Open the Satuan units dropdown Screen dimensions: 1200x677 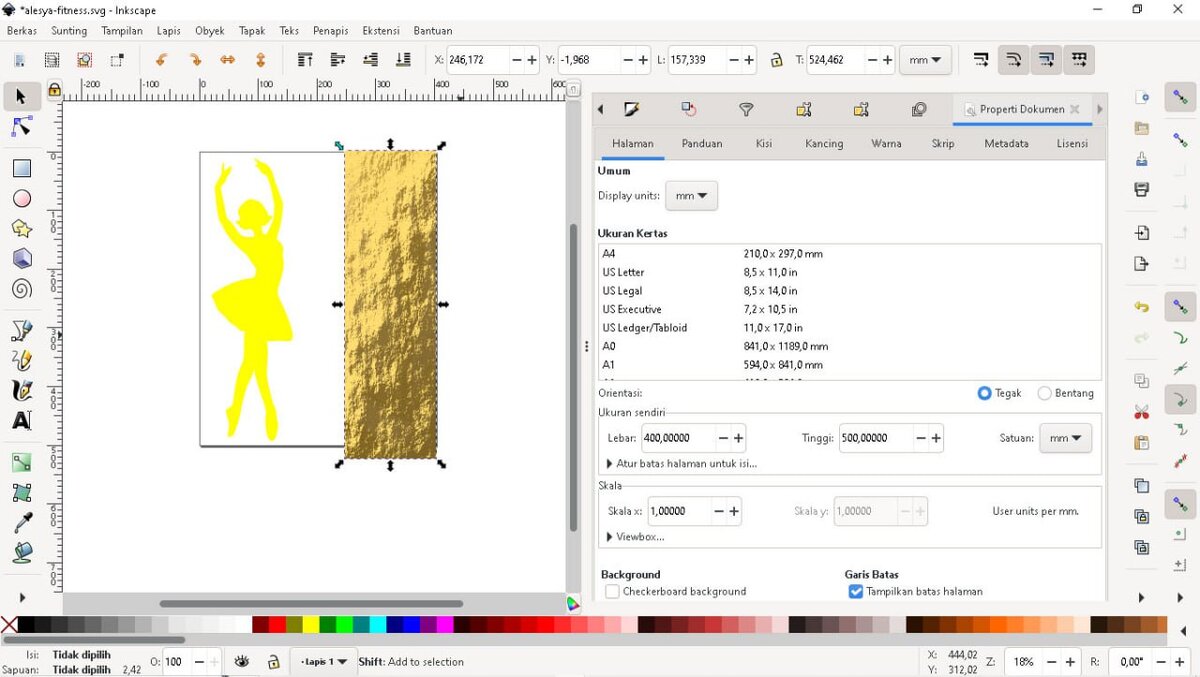click(x=1065, y=438)
